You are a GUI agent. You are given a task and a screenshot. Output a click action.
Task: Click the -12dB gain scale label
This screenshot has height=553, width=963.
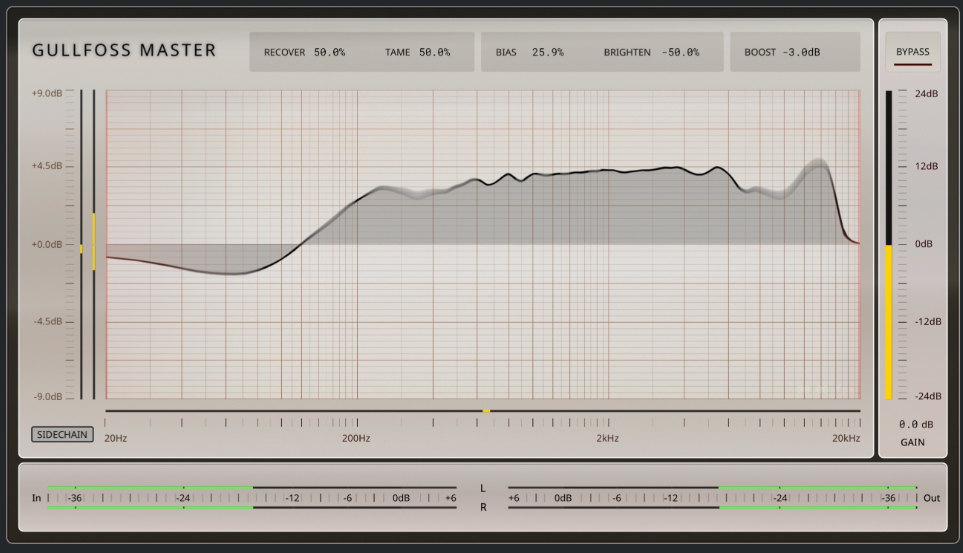(x=928, y=321)
